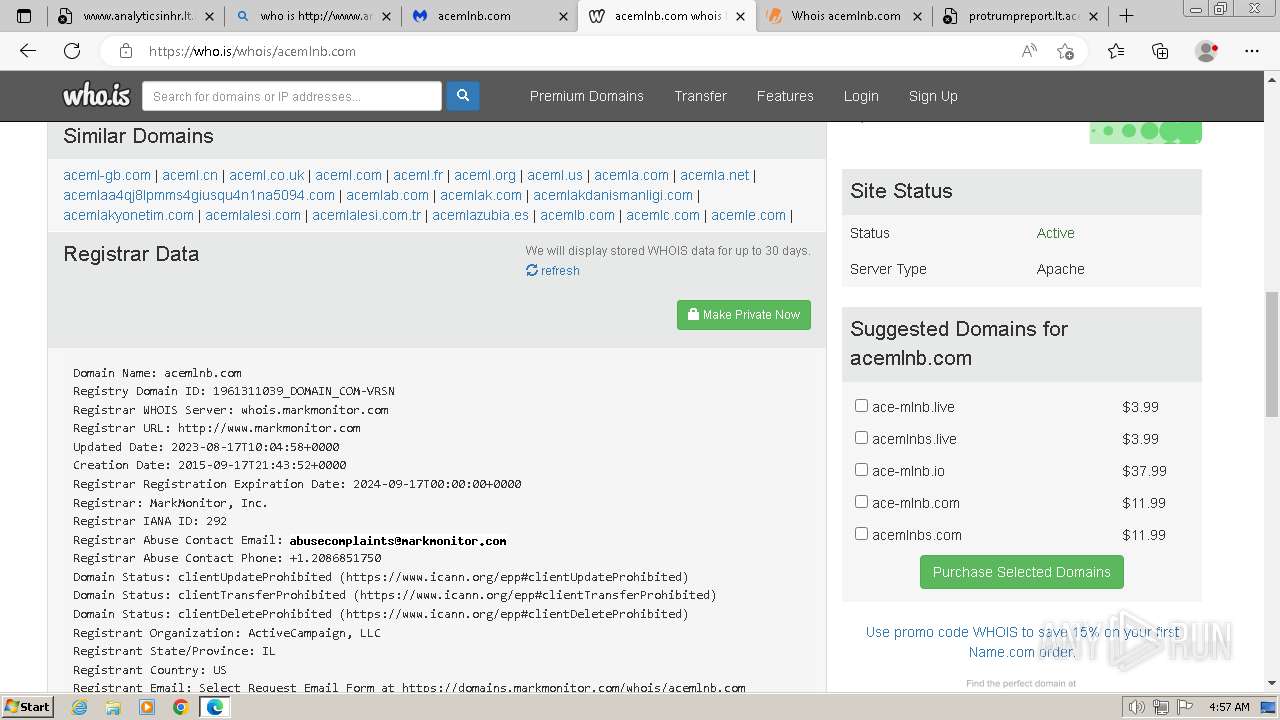Open a new tab with plus button
Screen dimensions: 1280x720
1126,16
